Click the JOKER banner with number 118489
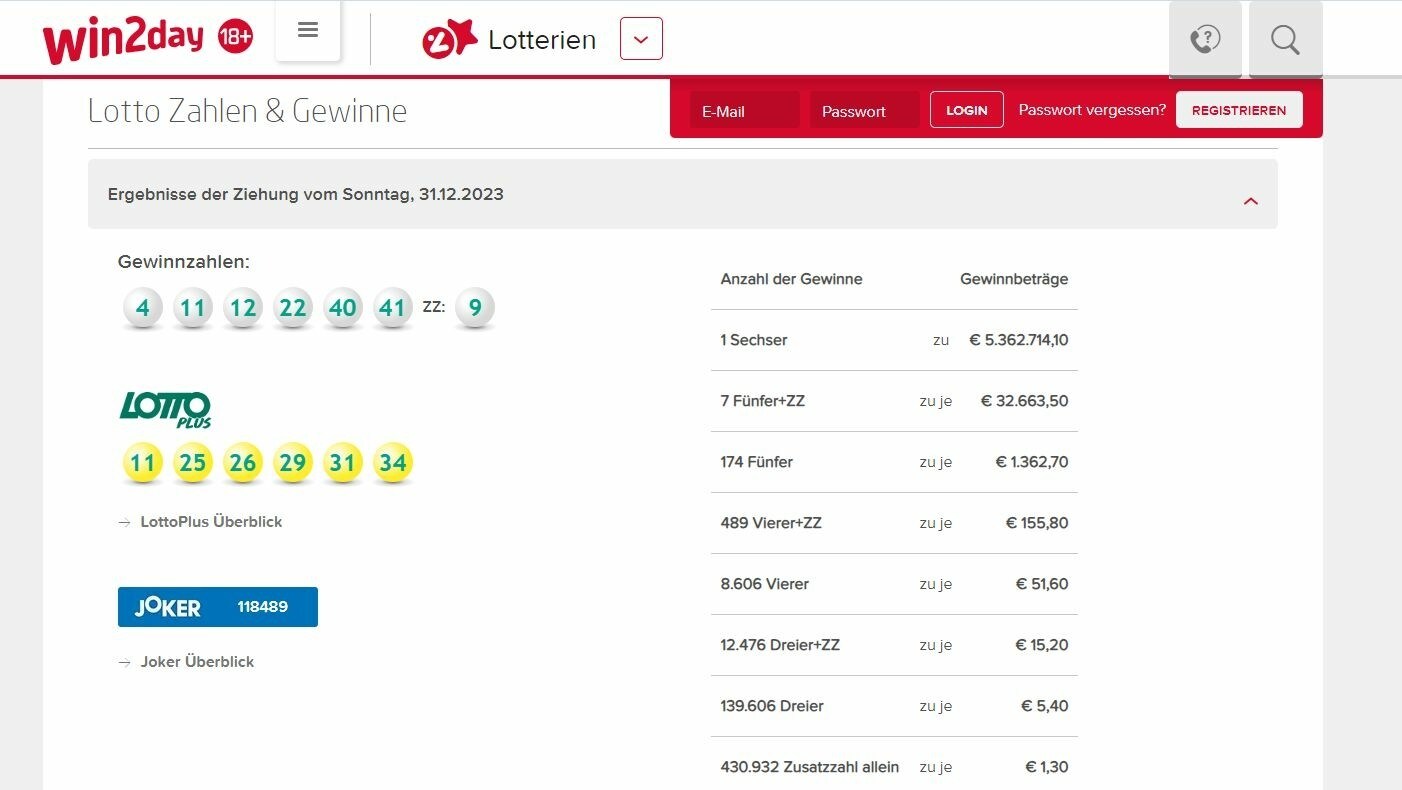The height and width of the screenshot is (790, 1402). pos(217,606)
